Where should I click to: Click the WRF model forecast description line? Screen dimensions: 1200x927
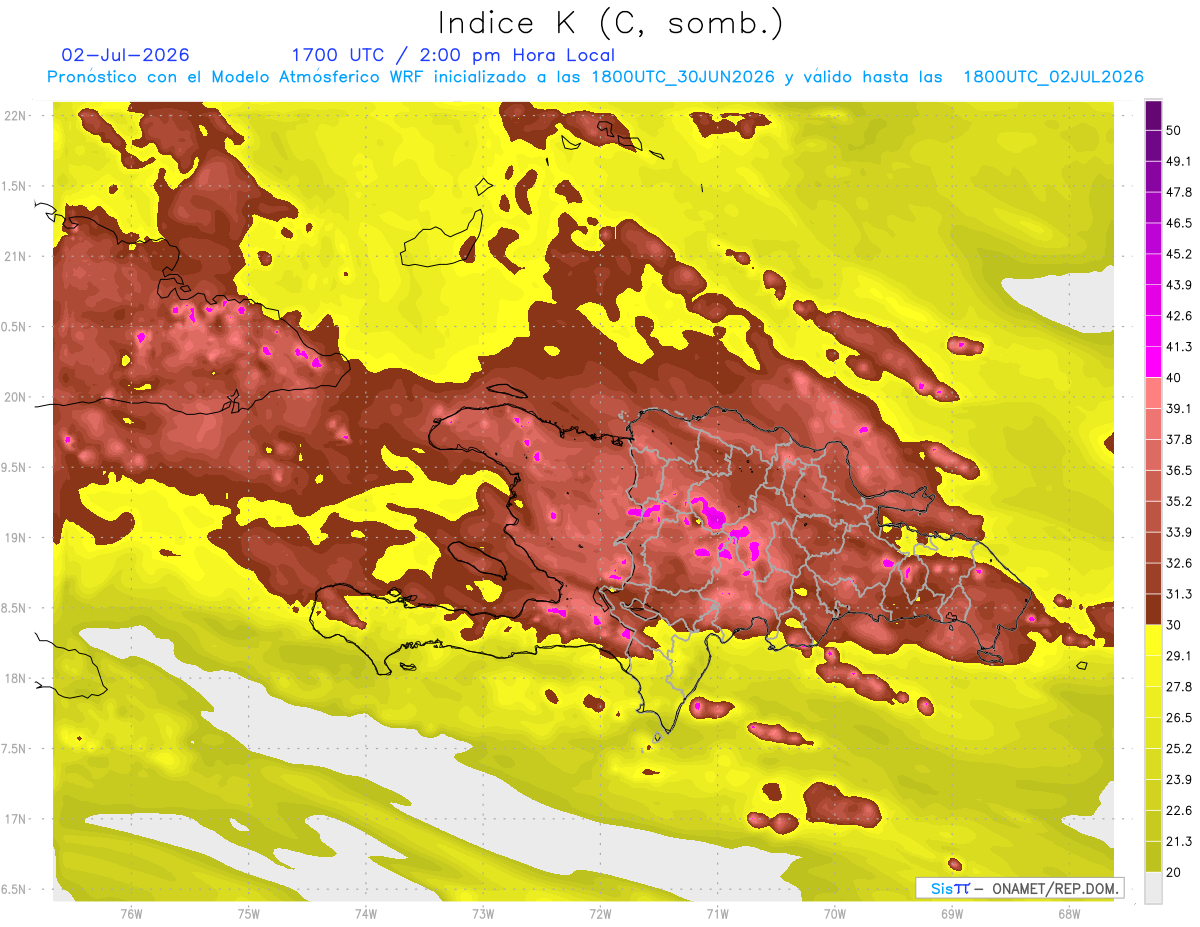tap(596, 77)
